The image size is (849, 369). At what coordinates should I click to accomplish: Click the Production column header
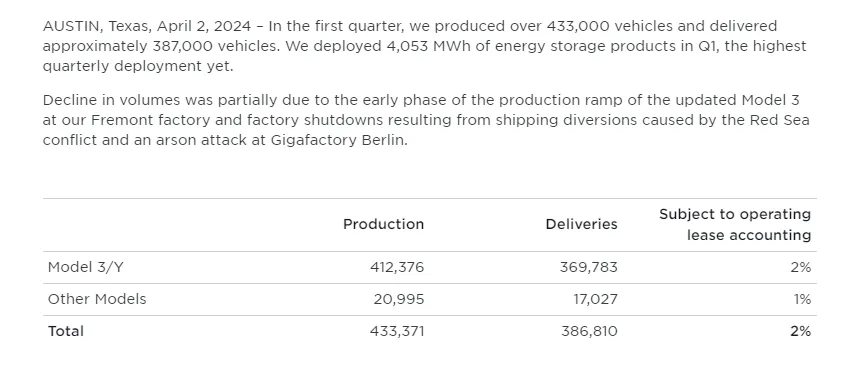[x=383, y=224]
